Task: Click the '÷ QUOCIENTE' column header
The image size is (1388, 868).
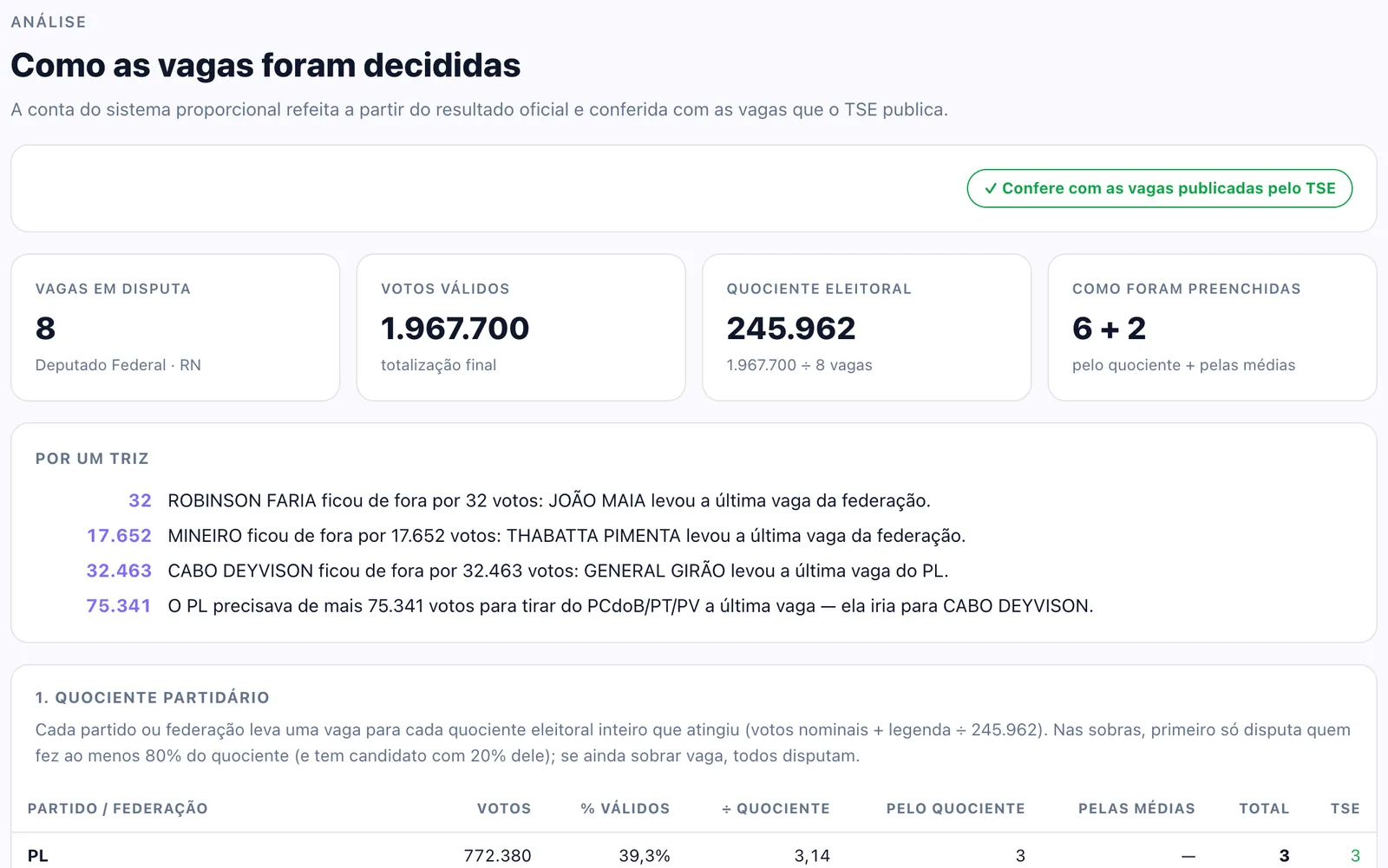Action: tap(776, 808)
